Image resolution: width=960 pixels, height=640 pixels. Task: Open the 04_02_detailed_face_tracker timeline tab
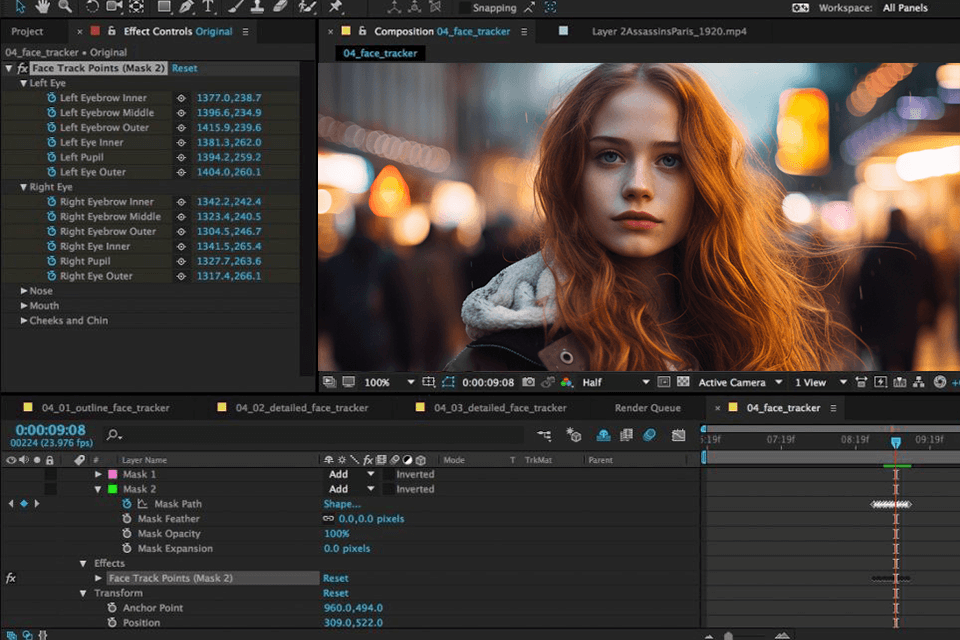(x=301, y=408)
